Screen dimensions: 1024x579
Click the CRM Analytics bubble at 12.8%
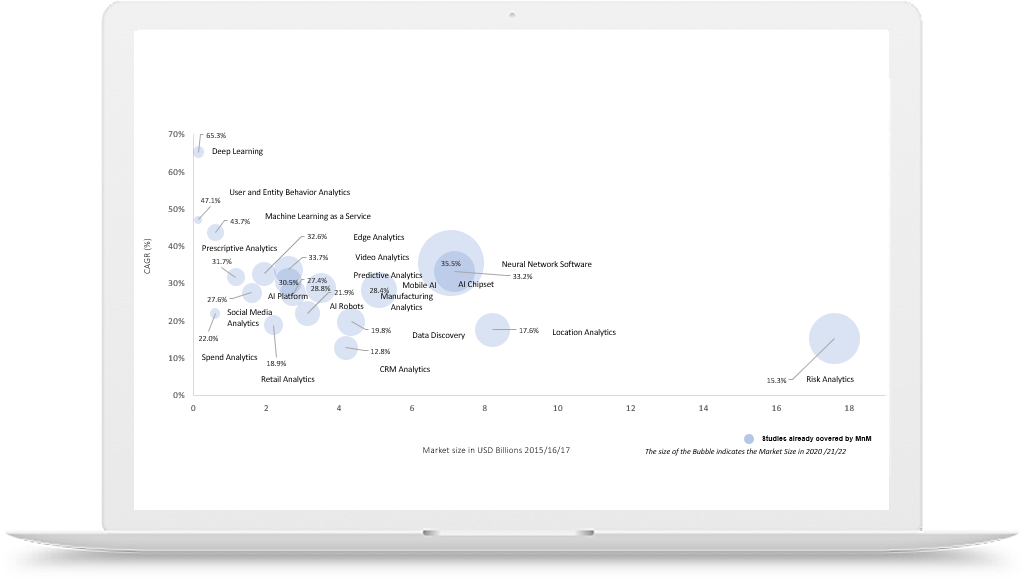point(346,348)
